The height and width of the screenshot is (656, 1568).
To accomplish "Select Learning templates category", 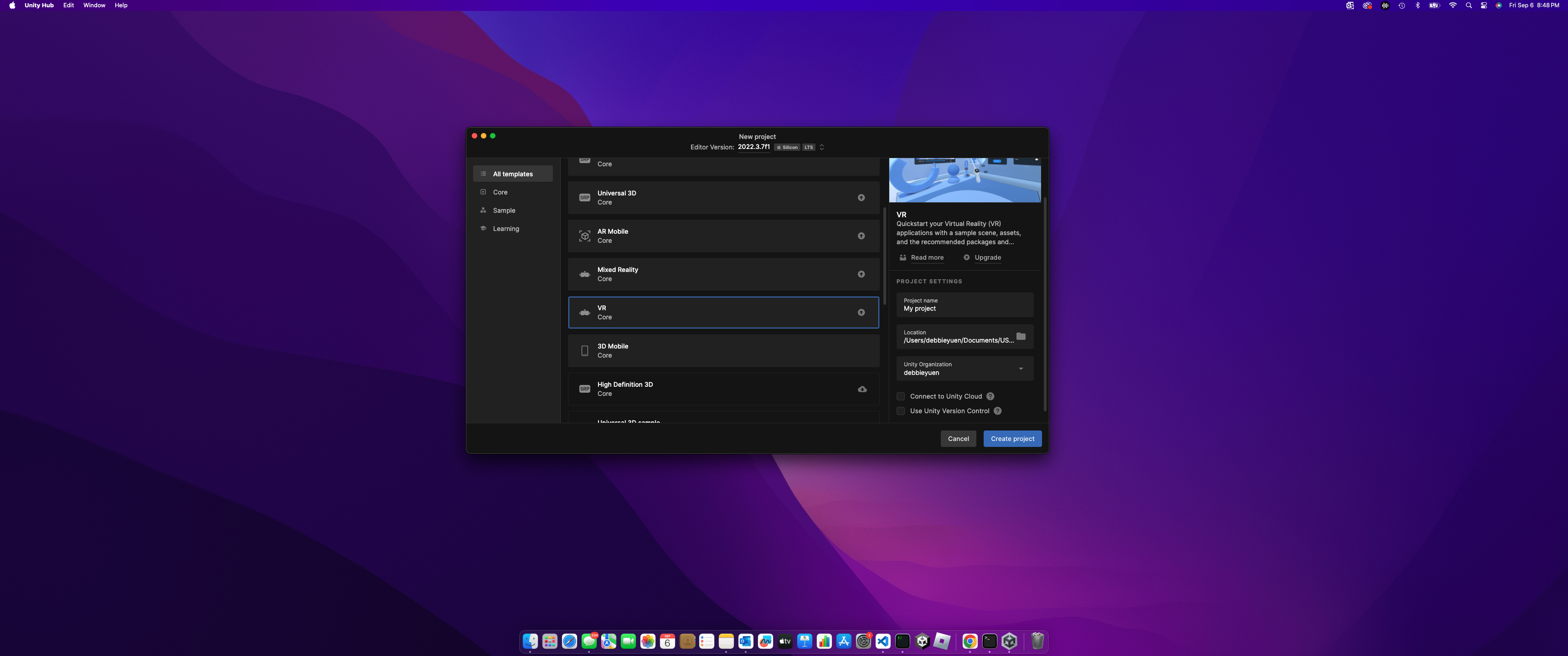I will pos(512,228).
